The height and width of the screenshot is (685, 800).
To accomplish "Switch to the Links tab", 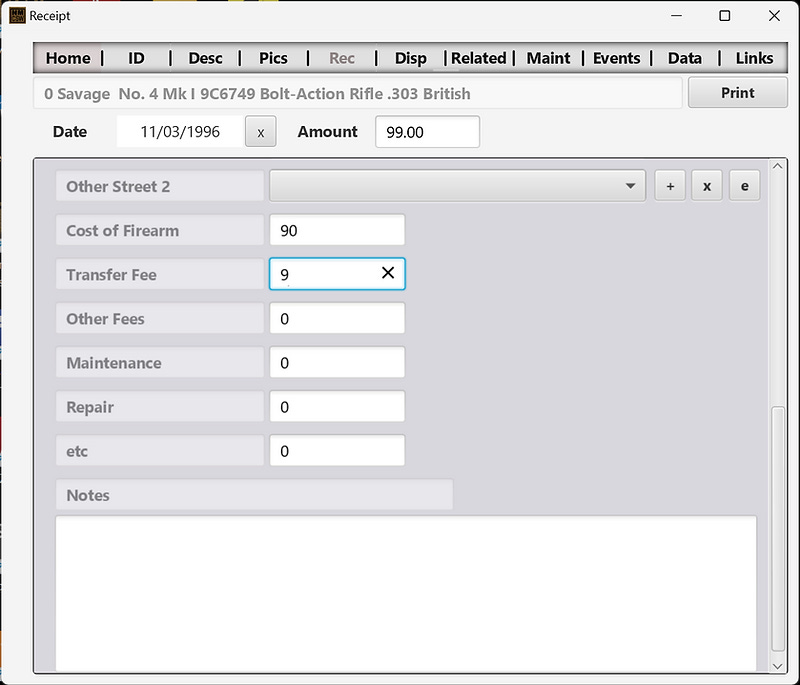I will [754, 58].
